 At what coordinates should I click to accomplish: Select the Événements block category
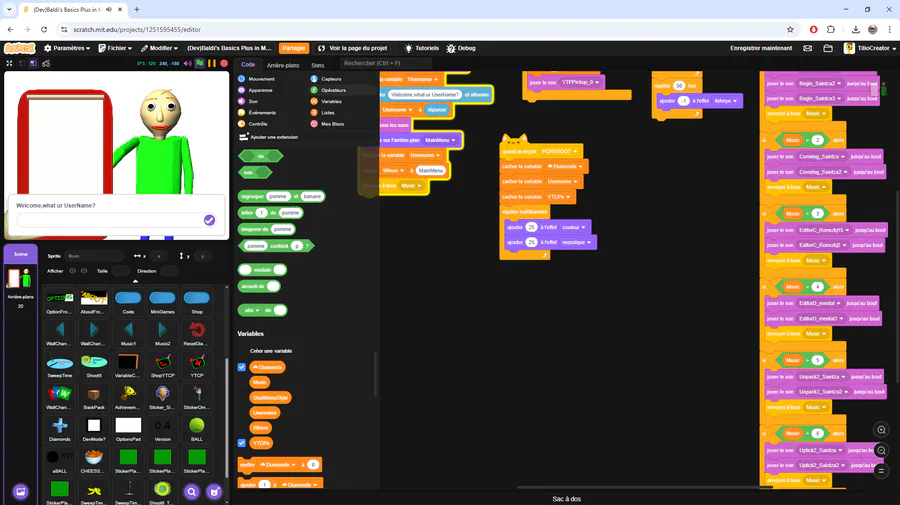257,112
